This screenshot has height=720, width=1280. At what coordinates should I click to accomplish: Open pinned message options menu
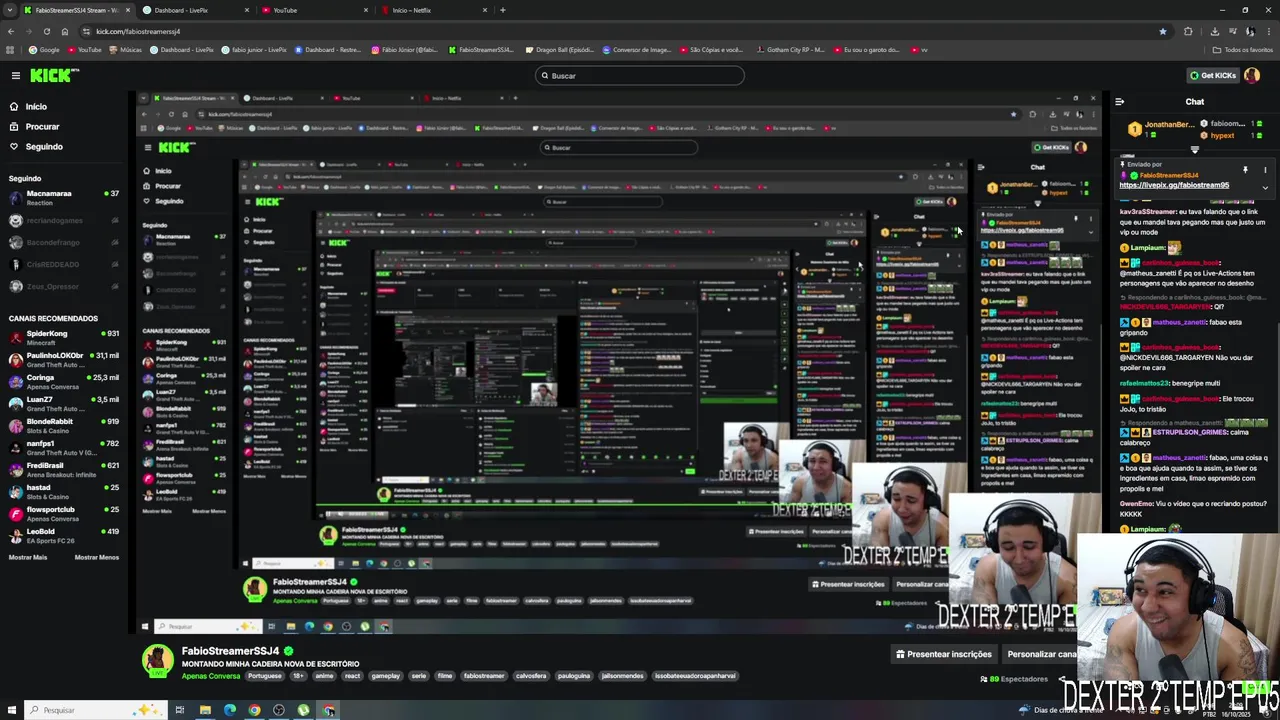(x=1265, y=170)
